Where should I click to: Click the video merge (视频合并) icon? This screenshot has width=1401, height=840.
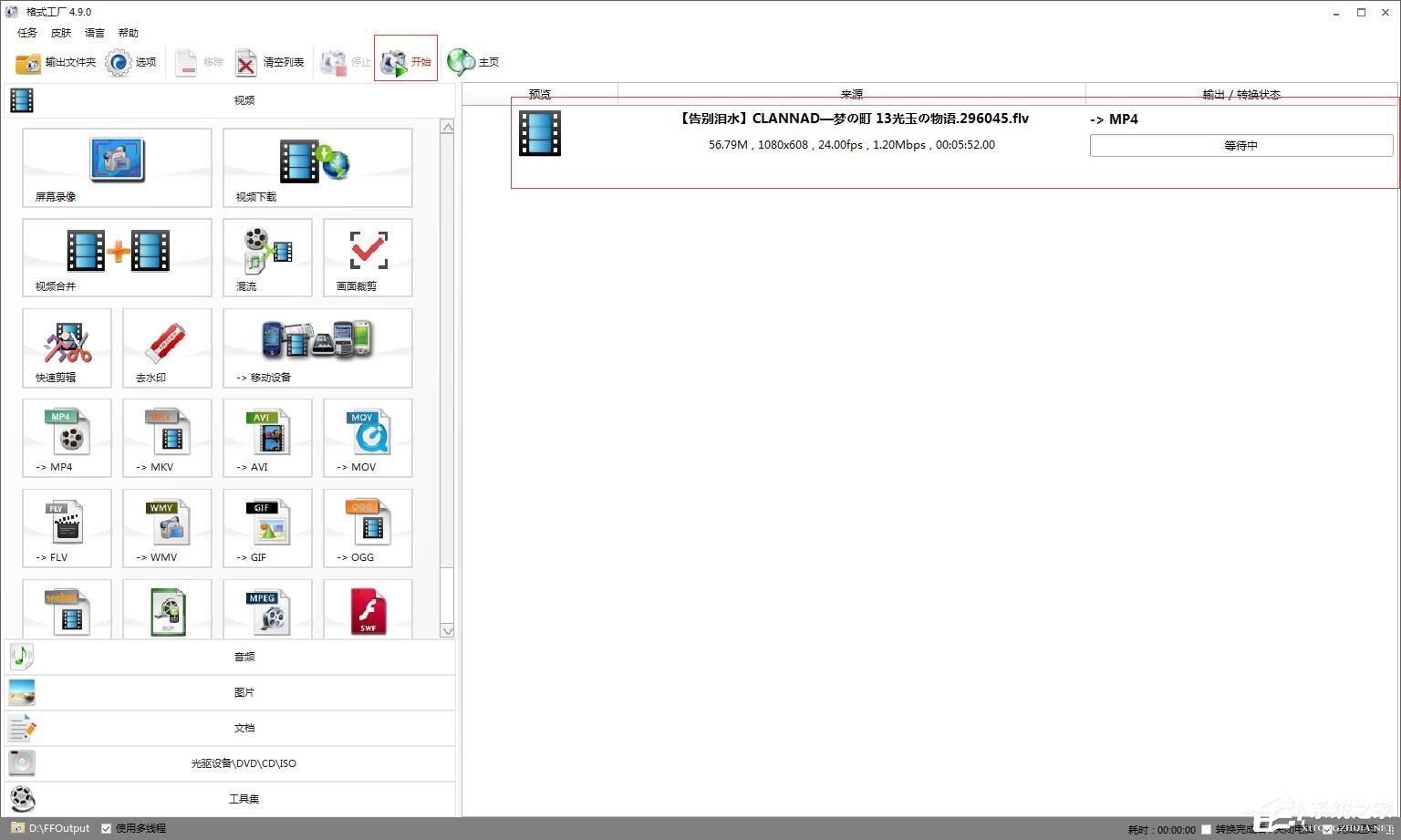pos(117,256)
